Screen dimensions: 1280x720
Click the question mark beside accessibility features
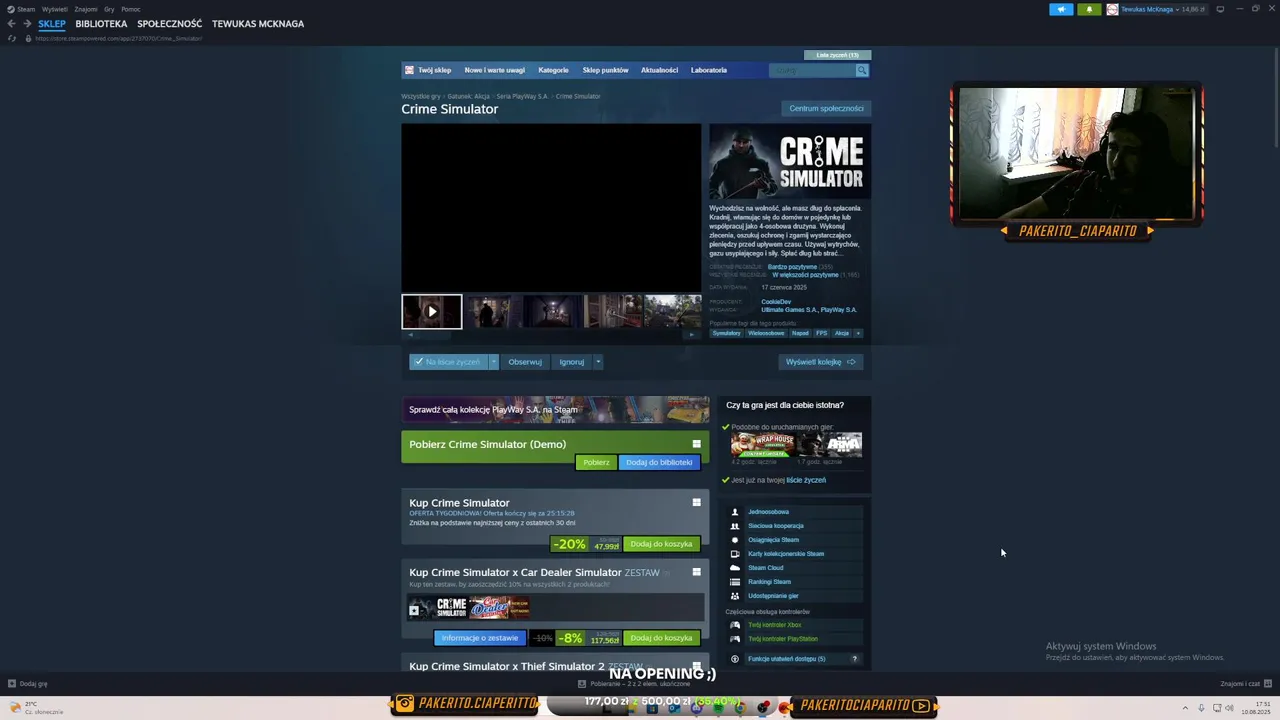(854, 659)
